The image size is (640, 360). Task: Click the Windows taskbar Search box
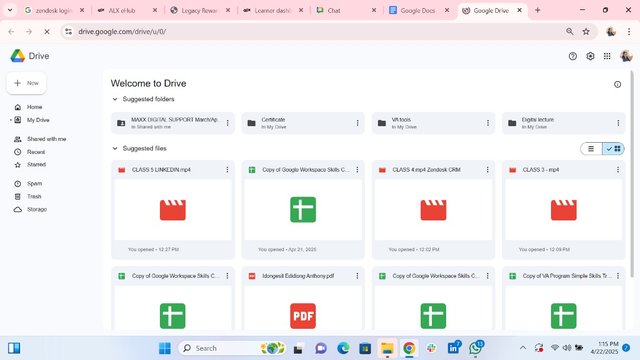coord(231,348)
